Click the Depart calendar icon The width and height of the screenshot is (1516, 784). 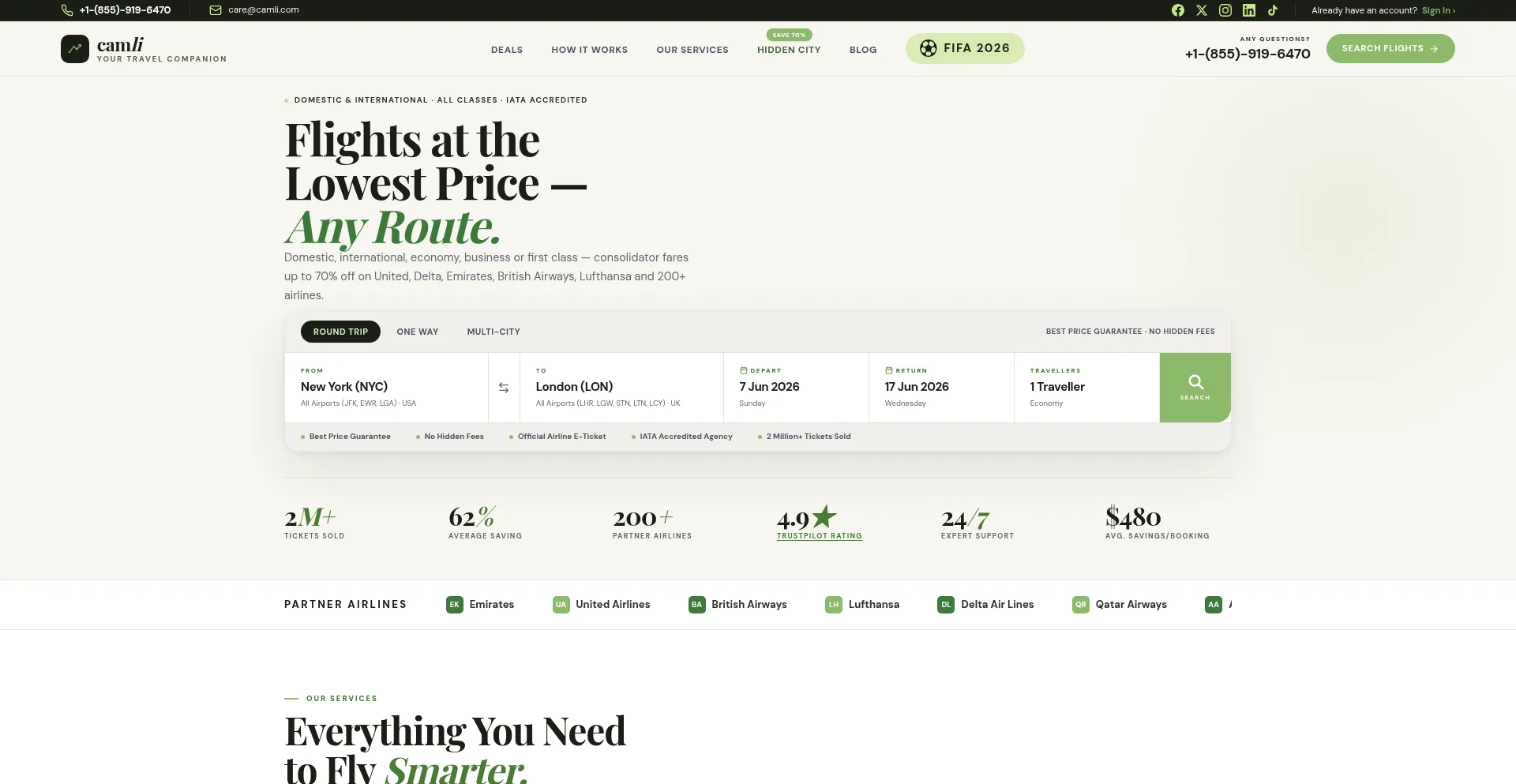[743, 370]
